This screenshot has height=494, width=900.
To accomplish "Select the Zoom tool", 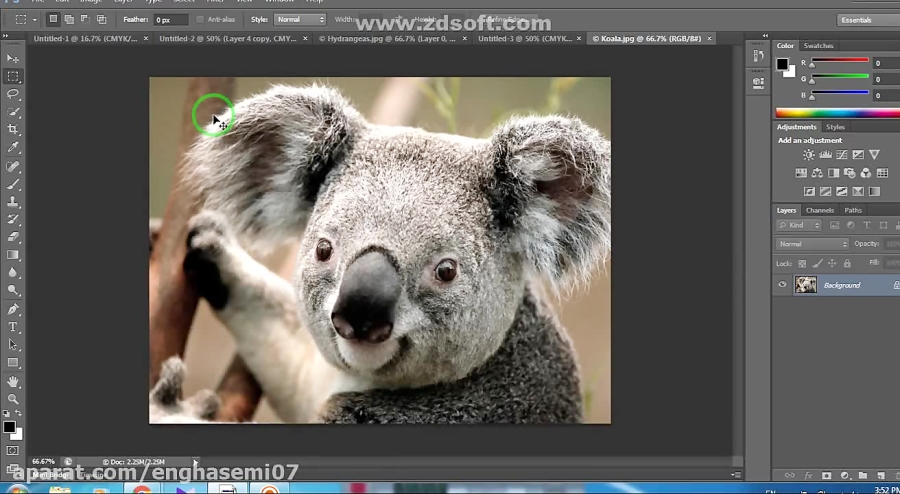I will (13, 399).
